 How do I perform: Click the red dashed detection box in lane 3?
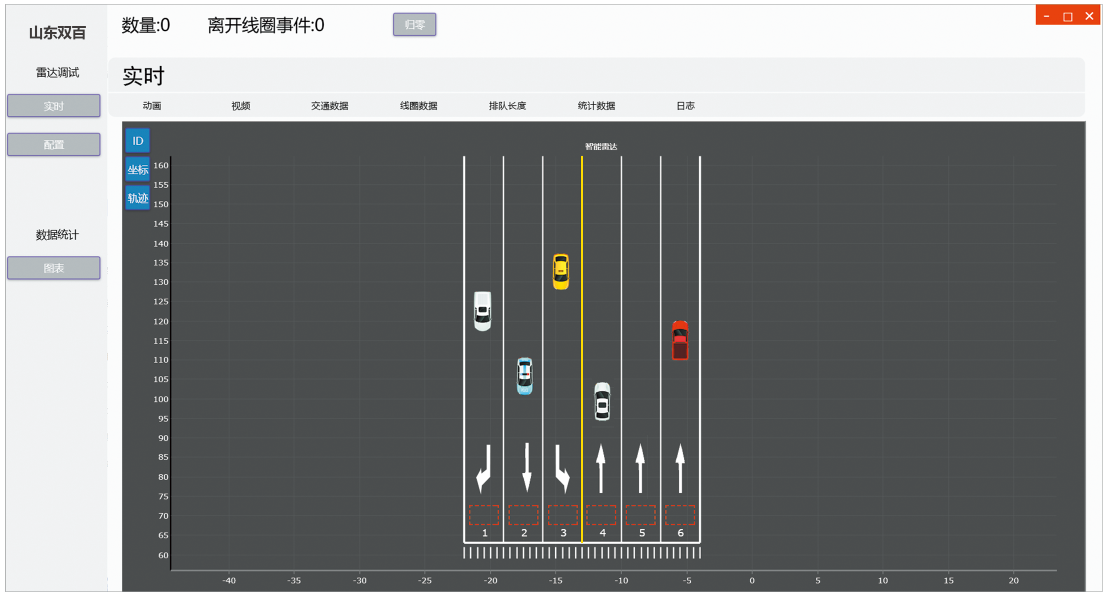pos(563,515)
